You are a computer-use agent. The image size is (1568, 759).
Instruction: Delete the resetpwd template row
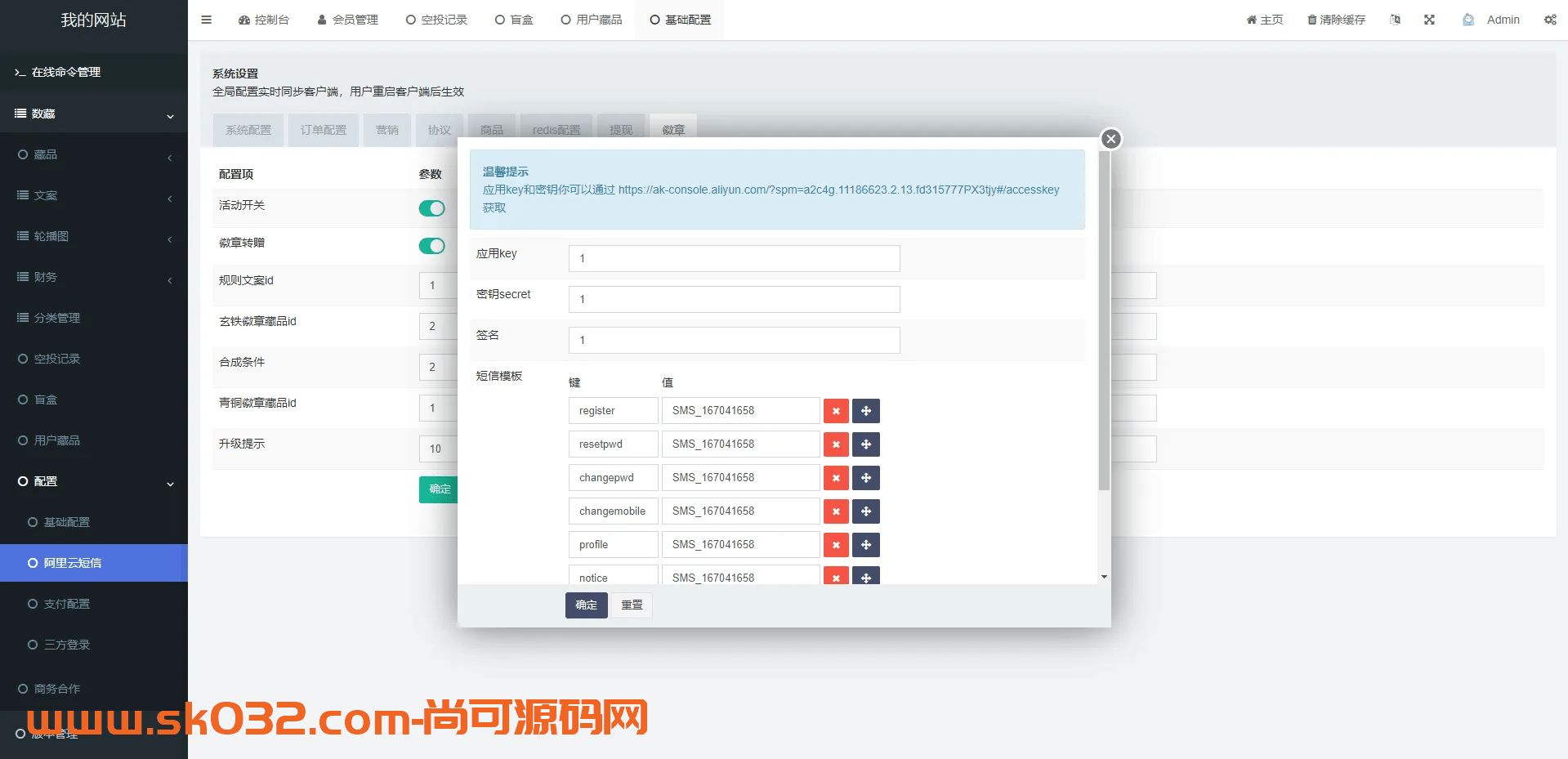point(836,444)
